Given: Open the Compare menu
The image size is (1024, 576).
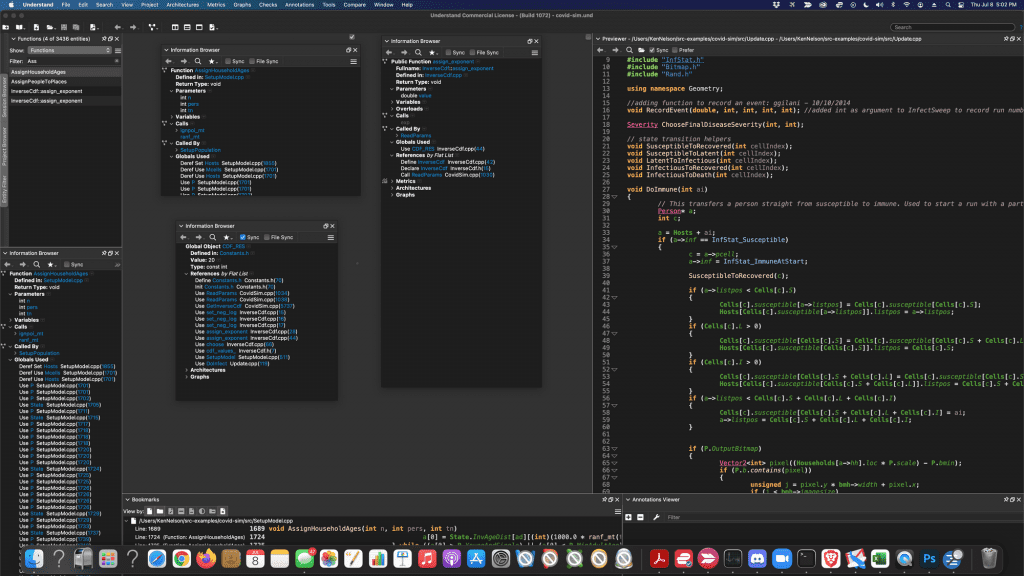Looking at the screenshot, I should tap(355, 5).
